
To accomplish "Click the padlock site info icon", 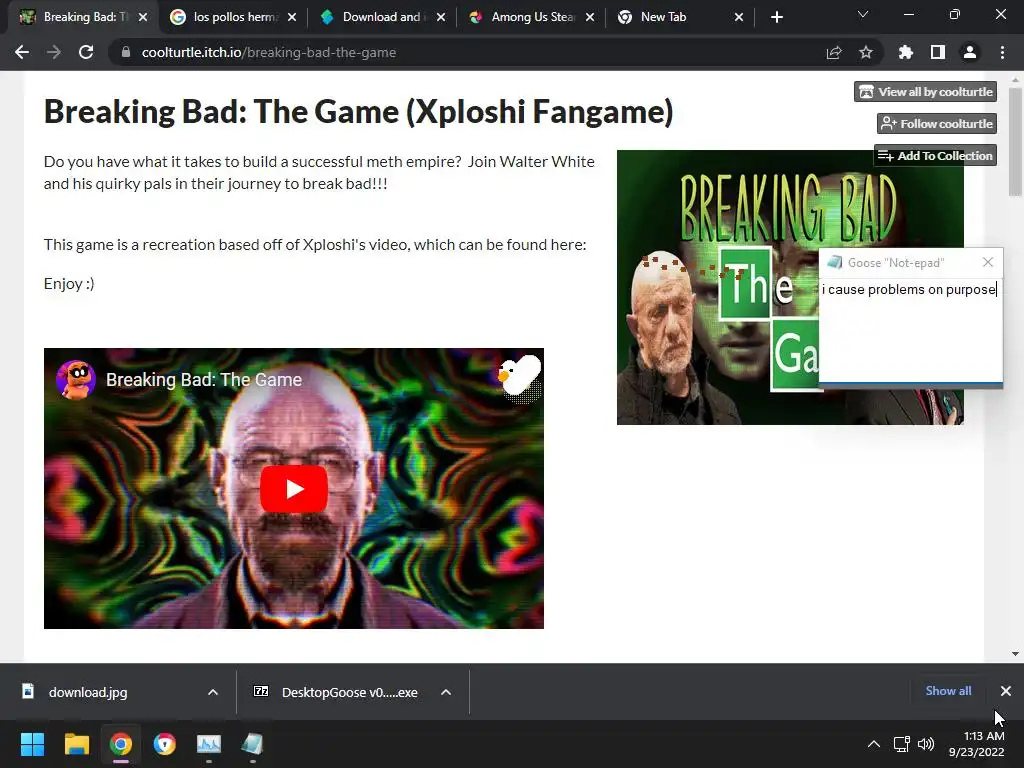I will pos(126,52).
